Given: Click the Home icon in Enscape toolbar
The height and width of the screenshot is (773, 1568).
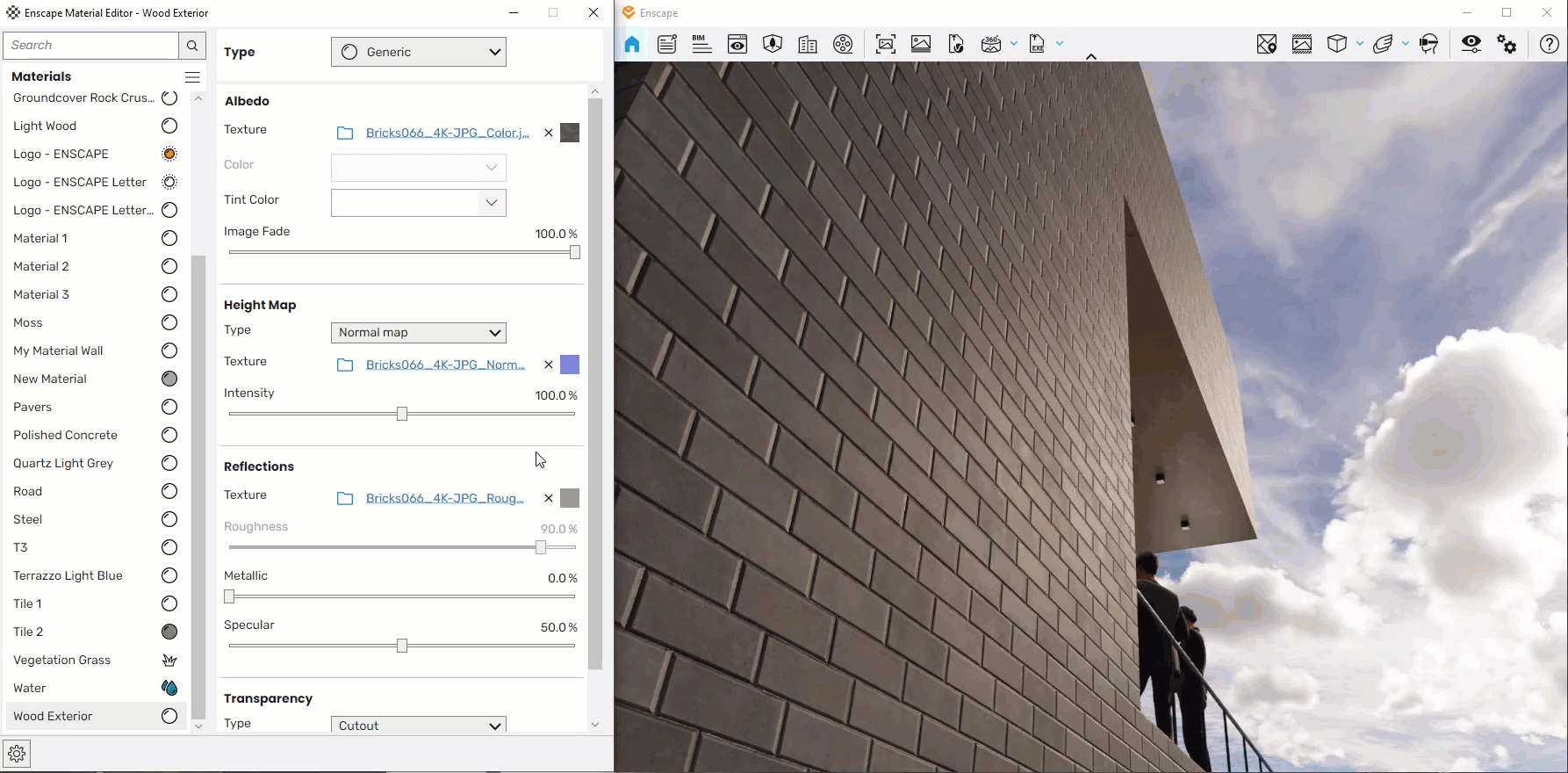Looking at the screenshot, I should (632, 44).
